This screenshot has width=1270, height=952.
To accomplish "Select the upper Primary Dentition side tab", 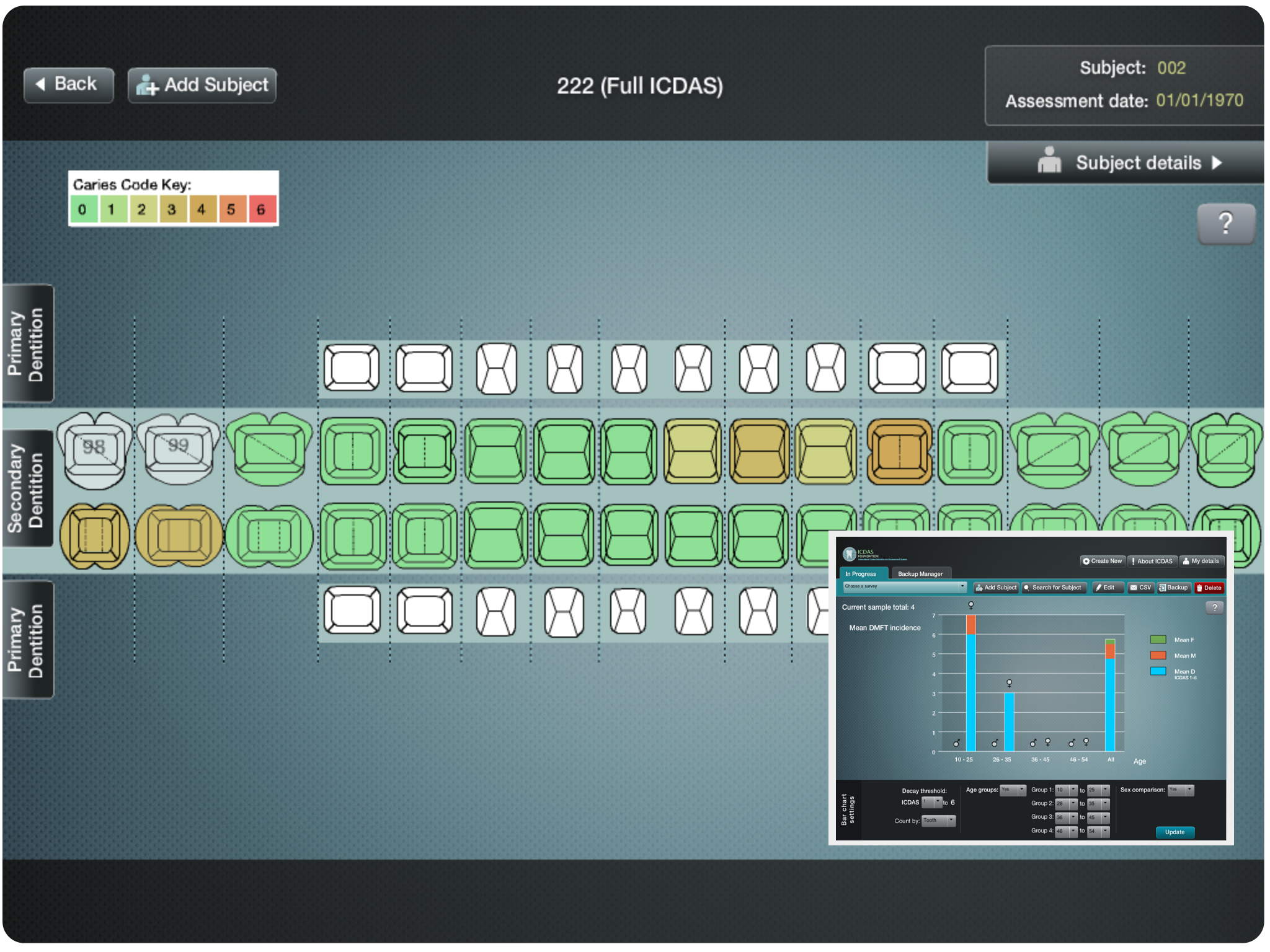I will pos(27,343).
